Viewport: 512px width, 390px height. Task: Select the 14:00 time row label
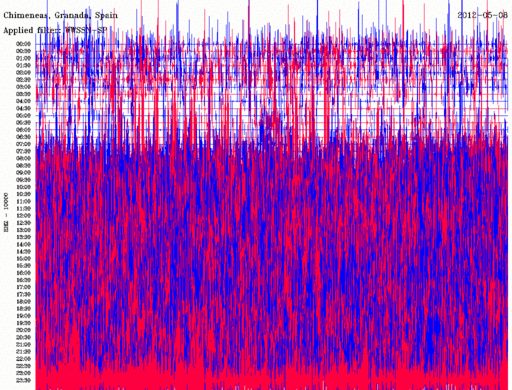click(23, 244)
